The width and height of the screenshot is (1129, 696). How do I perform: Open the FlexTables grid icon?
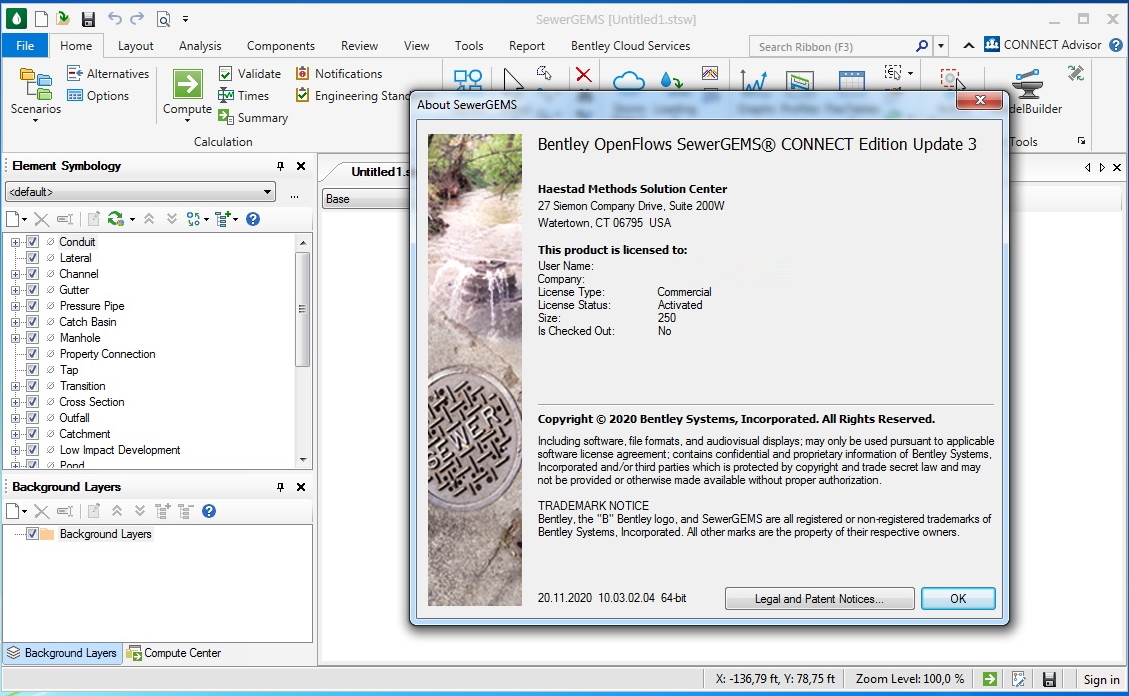(x=851, y=81)
